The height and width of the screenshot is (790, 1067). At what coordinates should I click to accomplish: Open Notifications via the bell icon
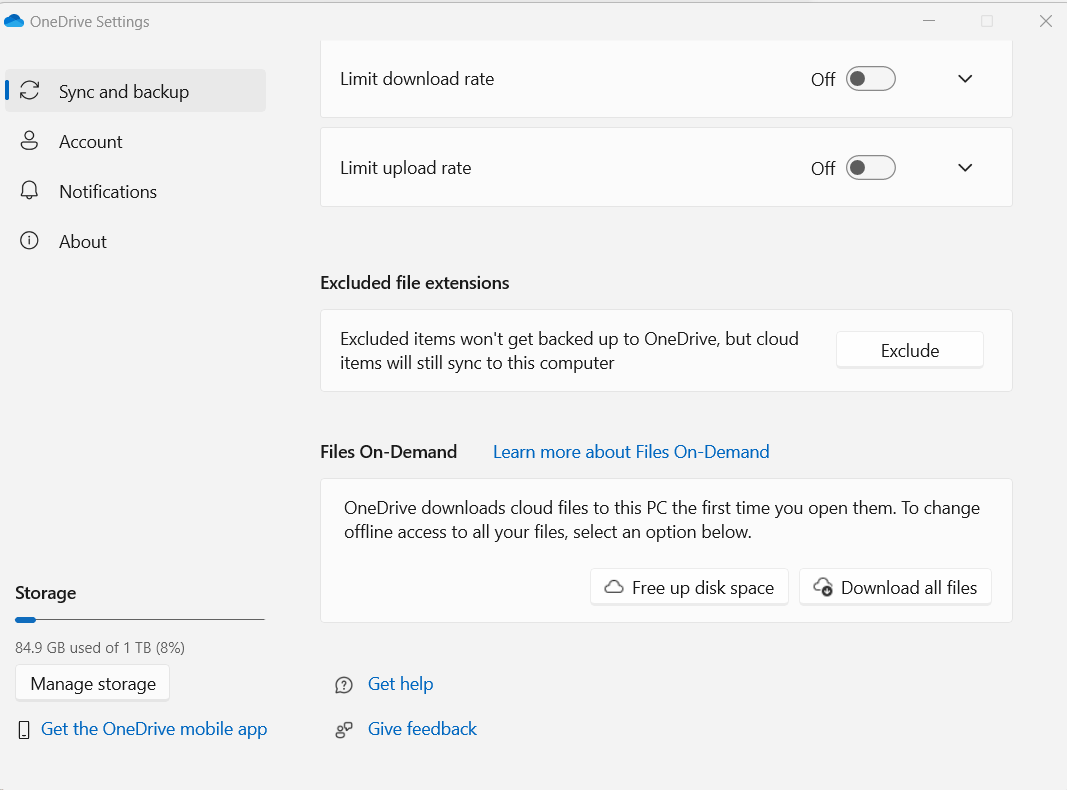(x=29, y=191)
